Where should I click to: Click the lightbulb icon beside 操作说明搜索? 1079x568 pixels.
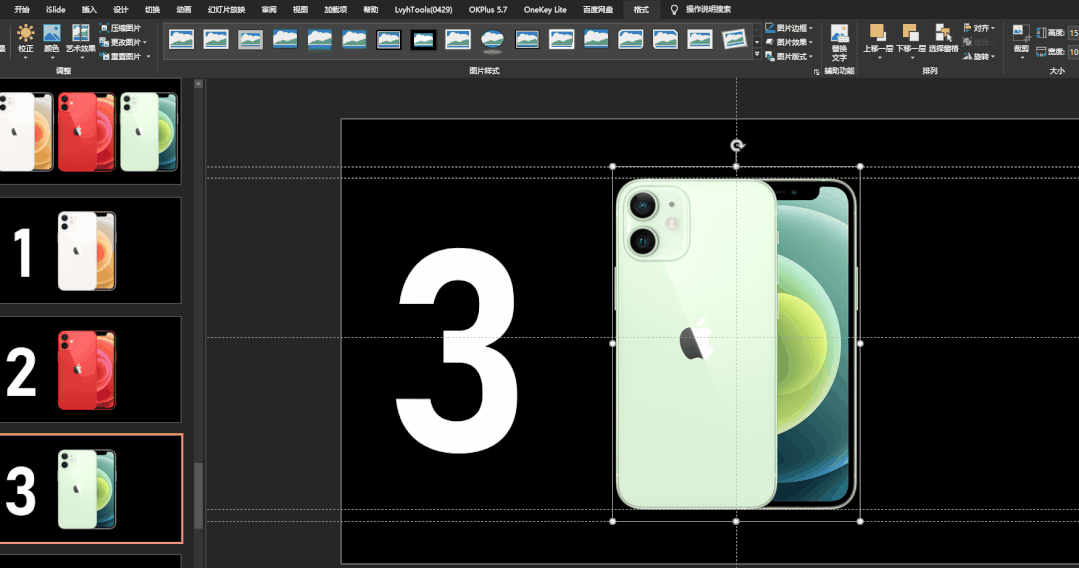pos(674,10)
